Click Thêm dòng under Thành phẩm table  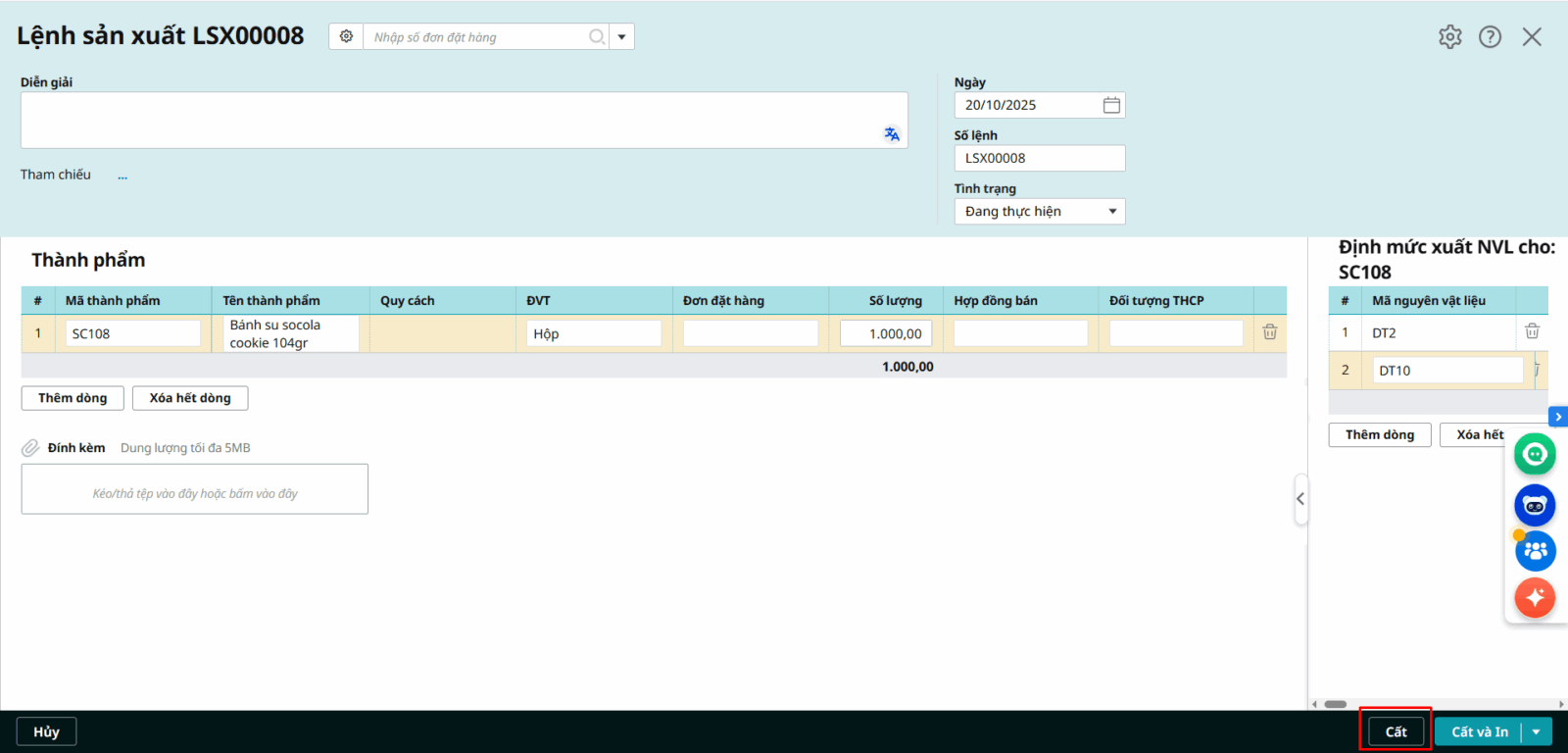tap(73, 398)
